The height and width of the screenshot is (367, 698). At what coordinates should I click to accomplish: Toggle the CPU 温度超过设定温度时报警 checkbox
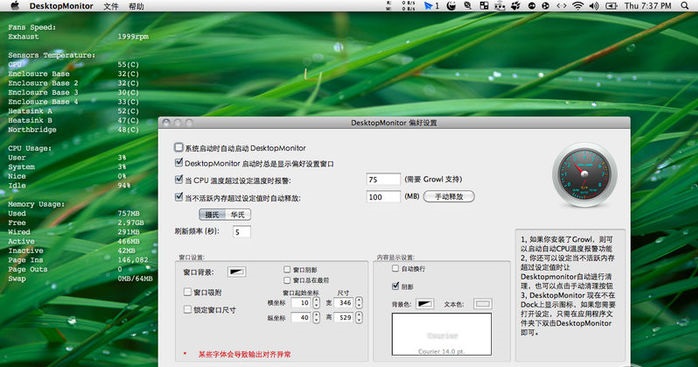point(179,180)
